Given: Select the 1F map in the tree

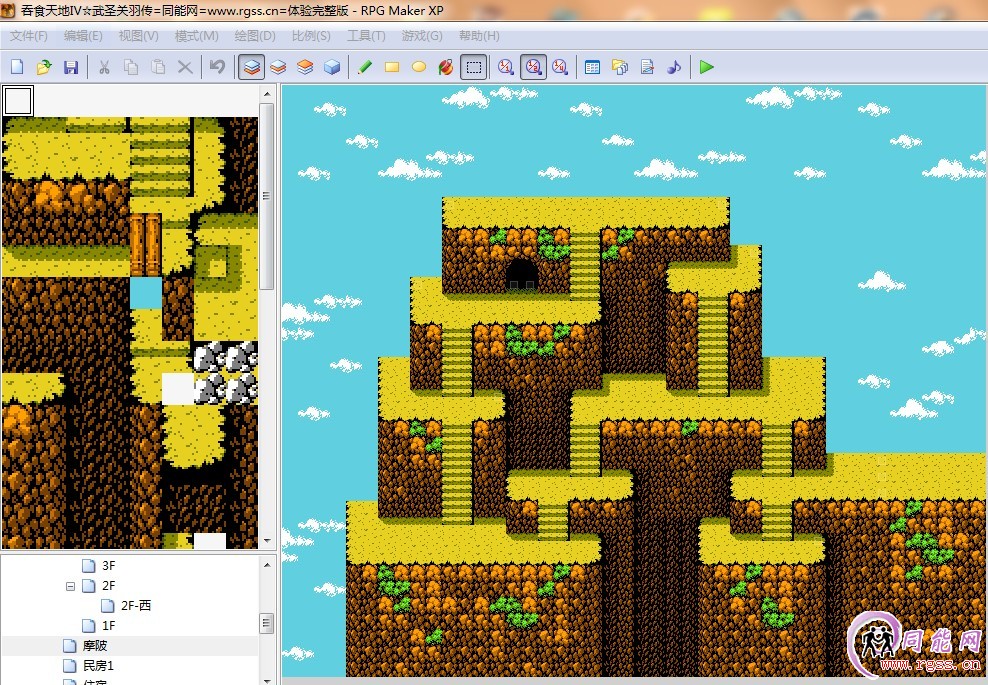Looking at the screenshot, I should pos(108,626).
